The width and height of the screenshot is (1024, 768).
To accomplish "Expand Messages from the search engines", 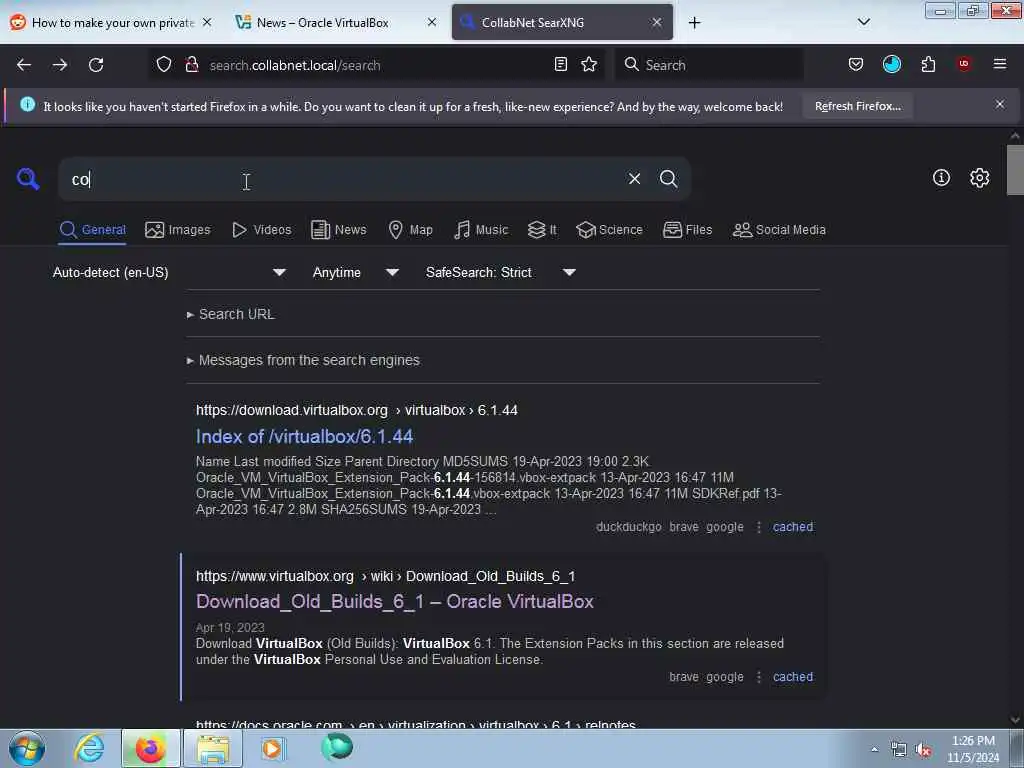I will [x=303, y=360].
